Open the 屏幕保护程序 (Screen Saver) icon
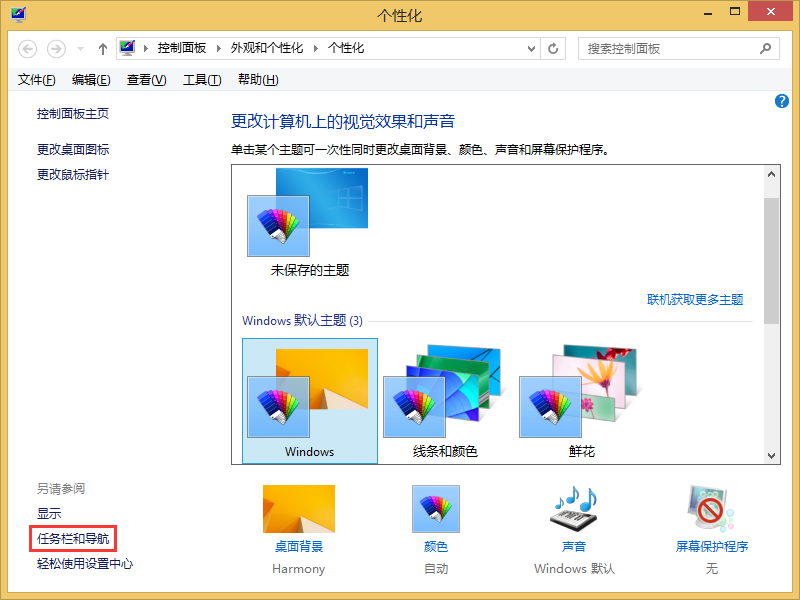Viewport: 800px width, 600px height. 711,508
